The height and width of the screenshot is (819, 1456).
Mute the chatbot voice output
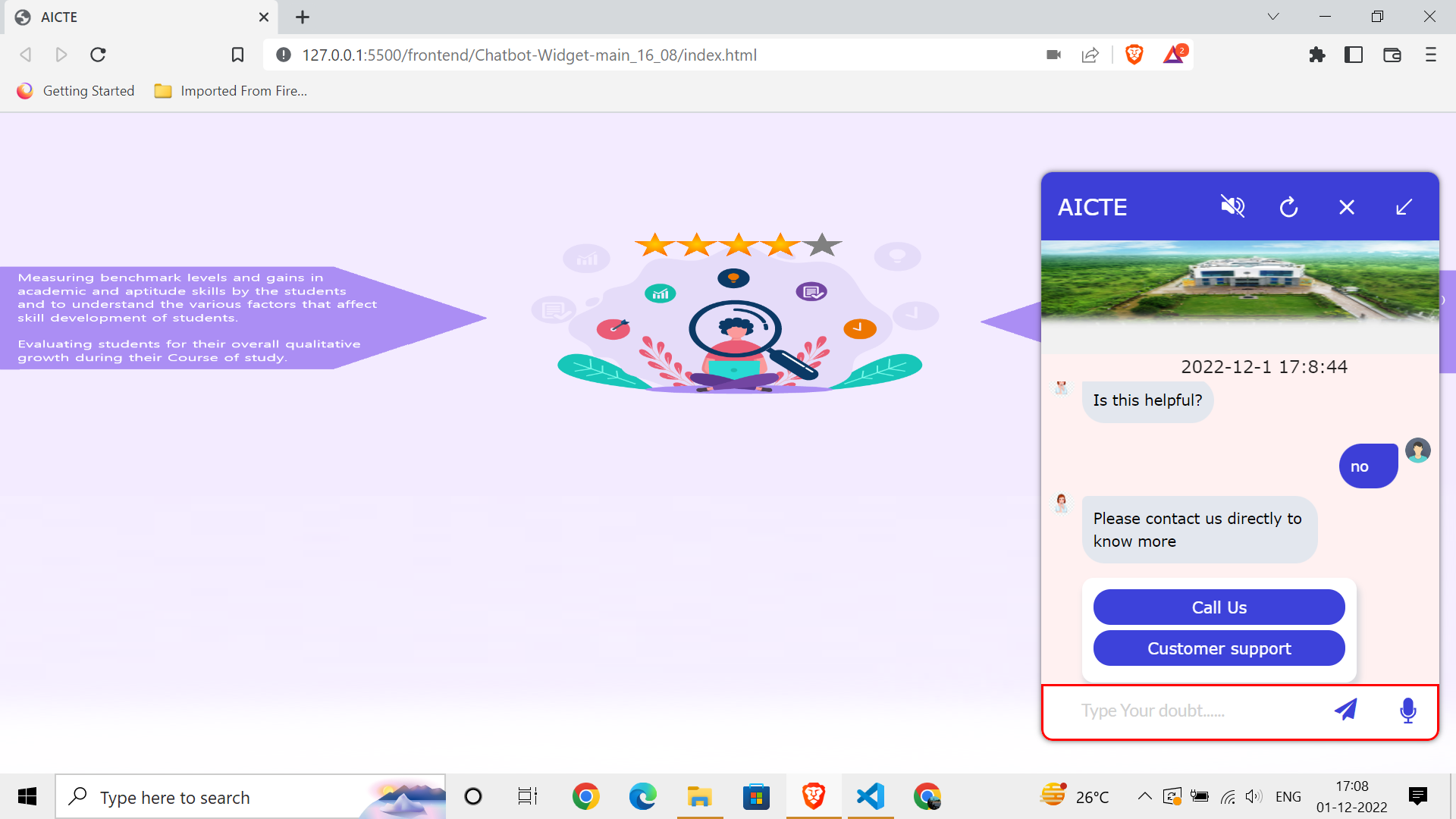1232,206
